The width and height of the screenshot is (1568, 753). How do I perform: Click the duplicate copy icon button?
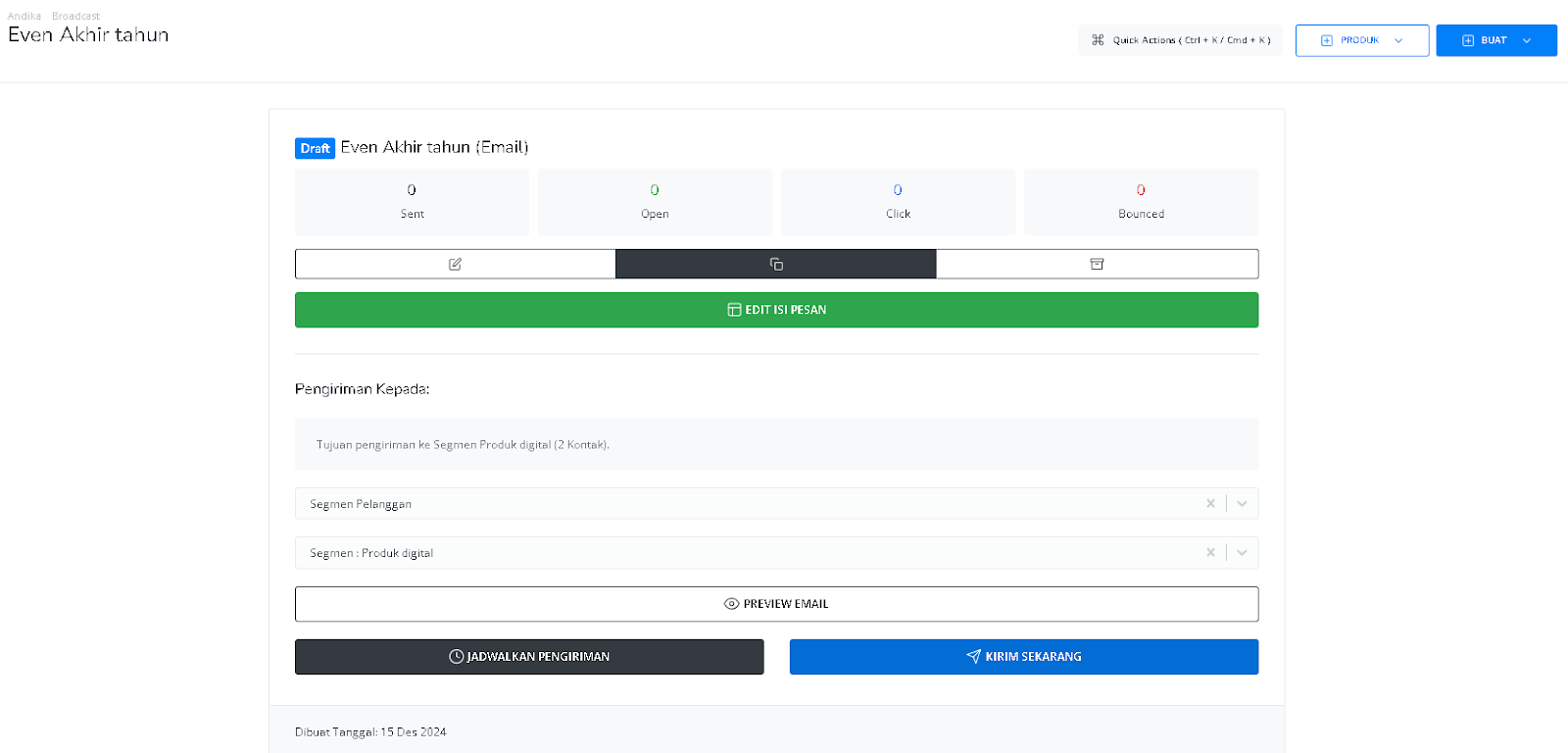point(775,264)
